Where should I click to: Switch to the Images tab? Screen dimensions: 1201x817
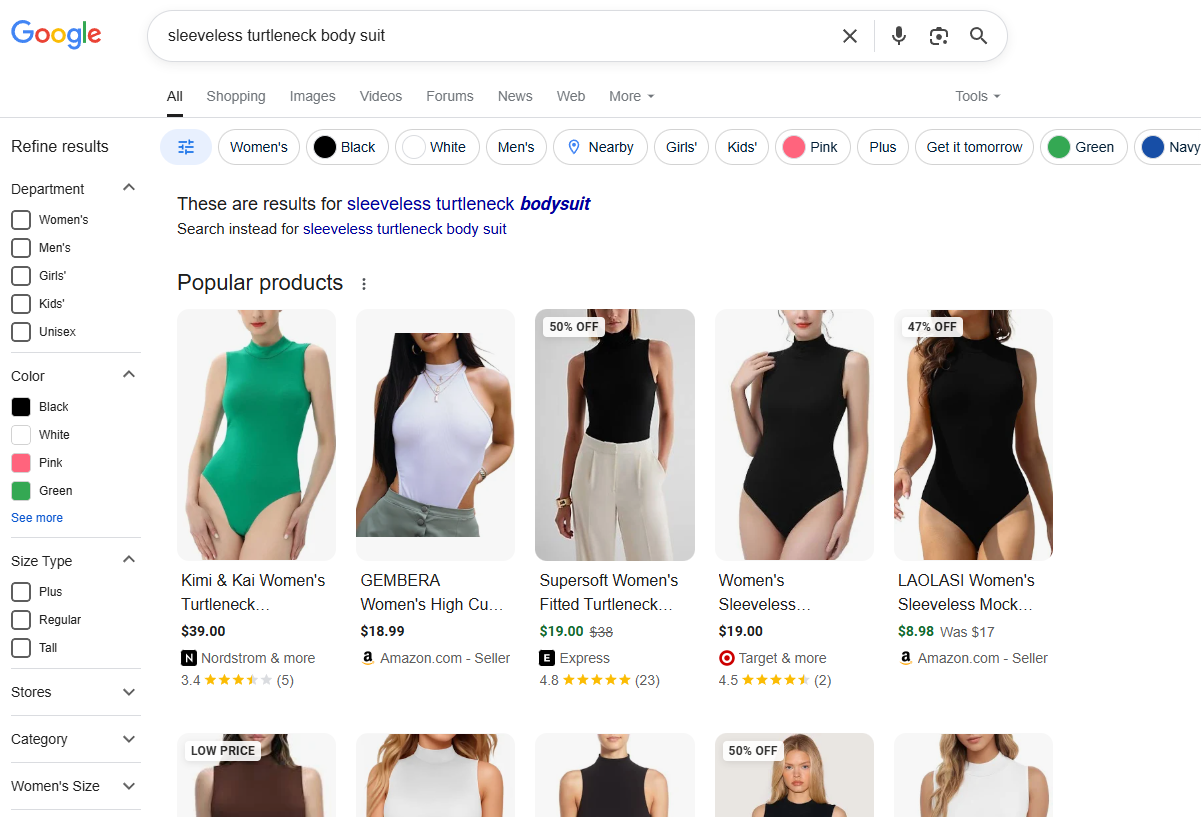(313, 96)
